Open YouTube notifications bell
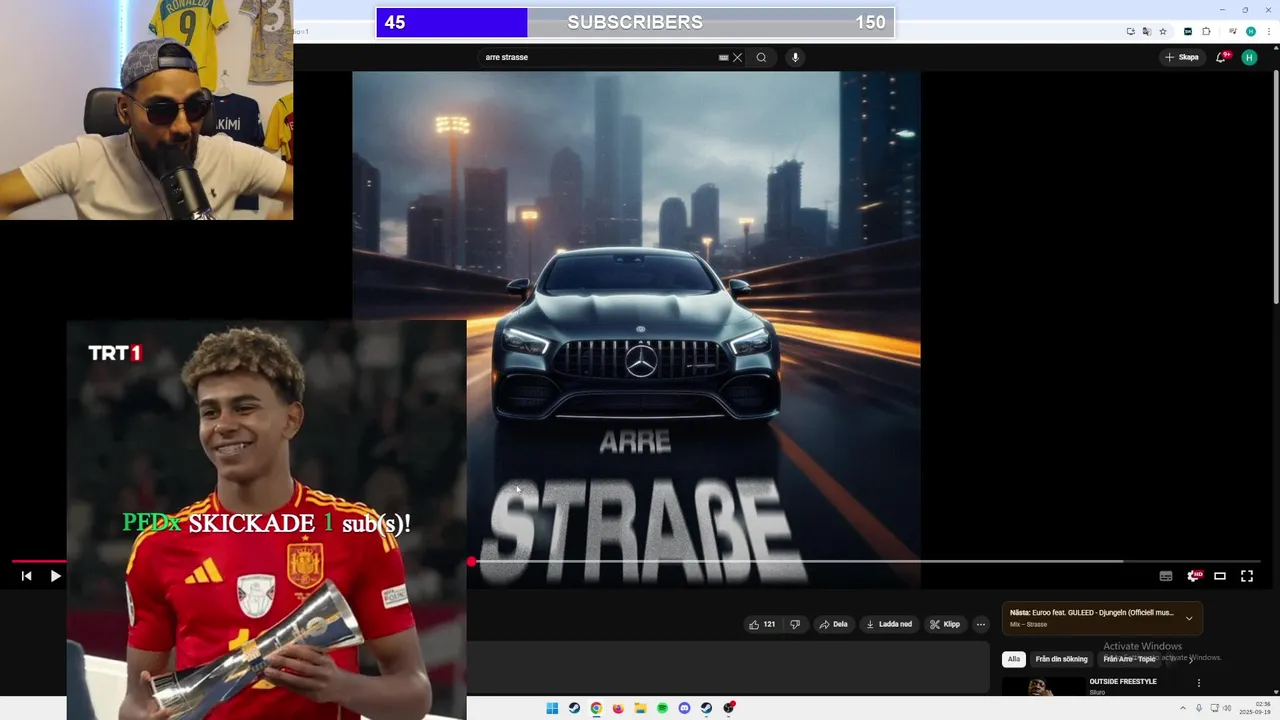The height and width of the screenshot is (720, 1280). [x=1221, y=57]
